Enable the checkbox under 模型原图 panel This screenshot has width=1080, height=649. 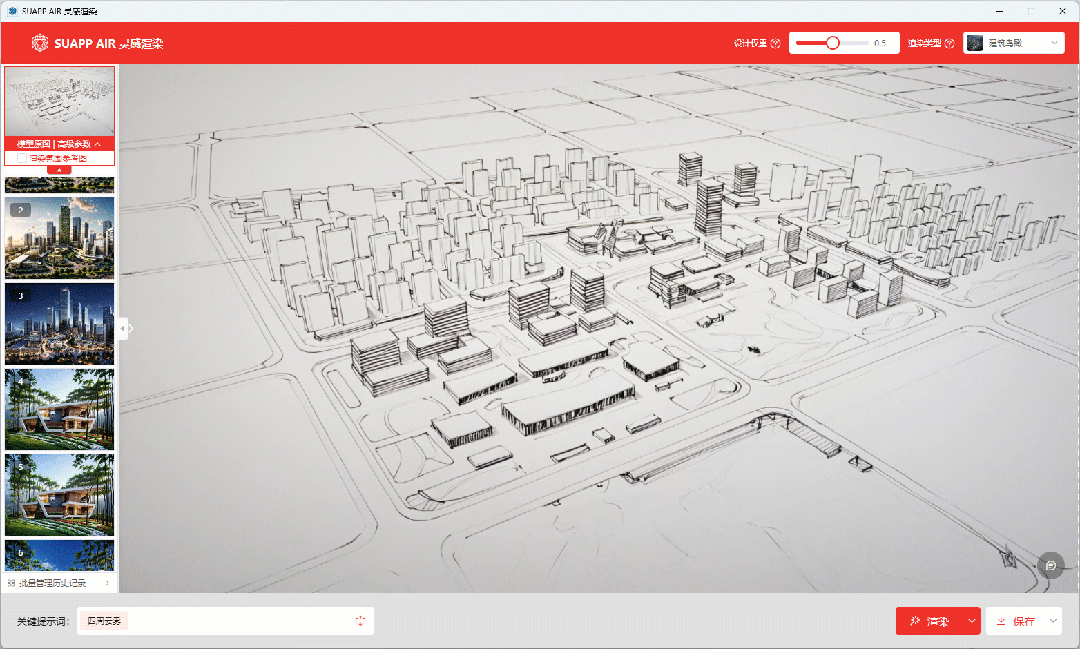pos(22,158)
